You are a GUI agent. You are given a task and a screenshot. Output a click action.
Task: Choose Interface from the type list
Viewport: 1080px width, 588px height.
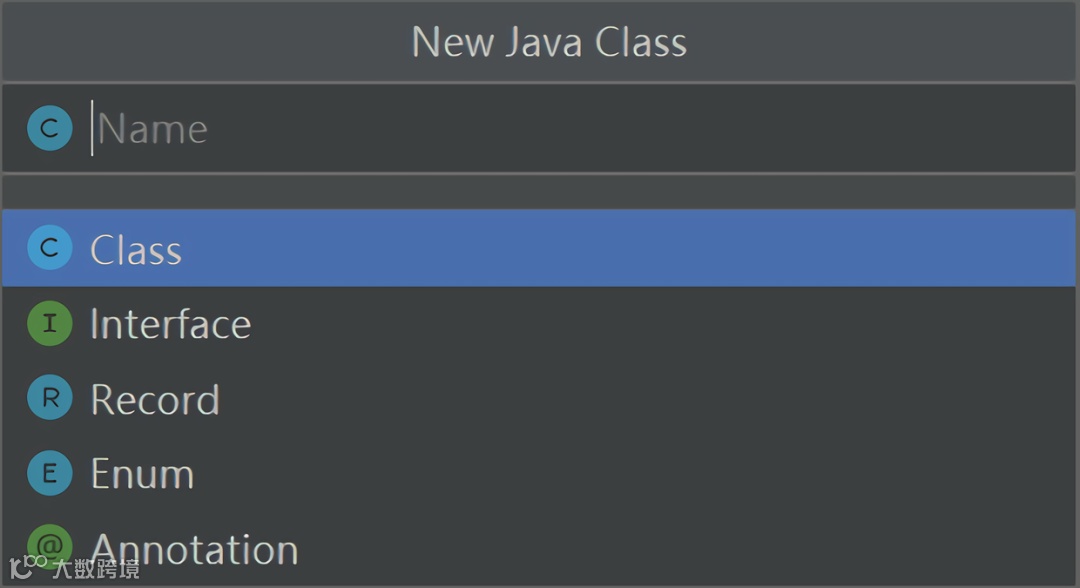pyautogui.click(x=170, y=324)
